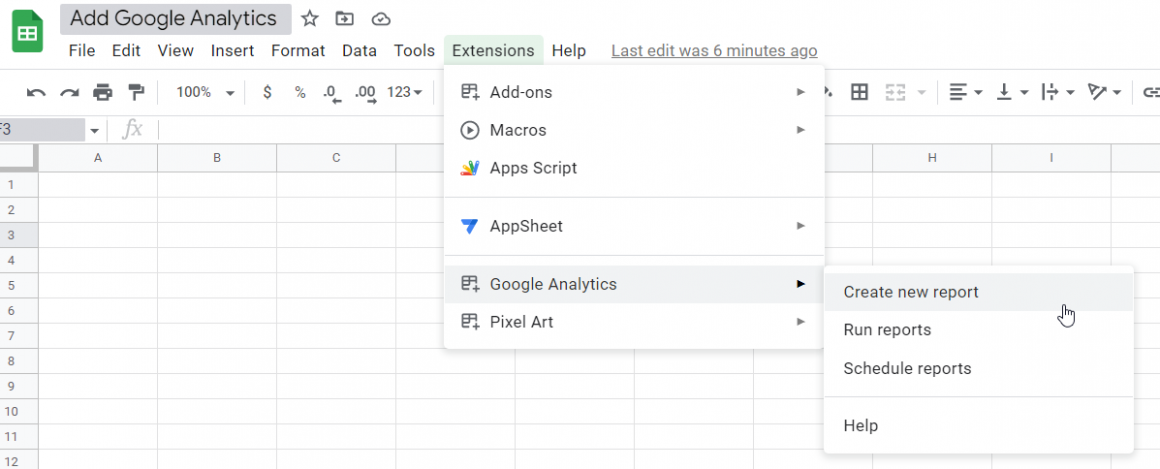Select row 3 header

(x=11, y=234)
